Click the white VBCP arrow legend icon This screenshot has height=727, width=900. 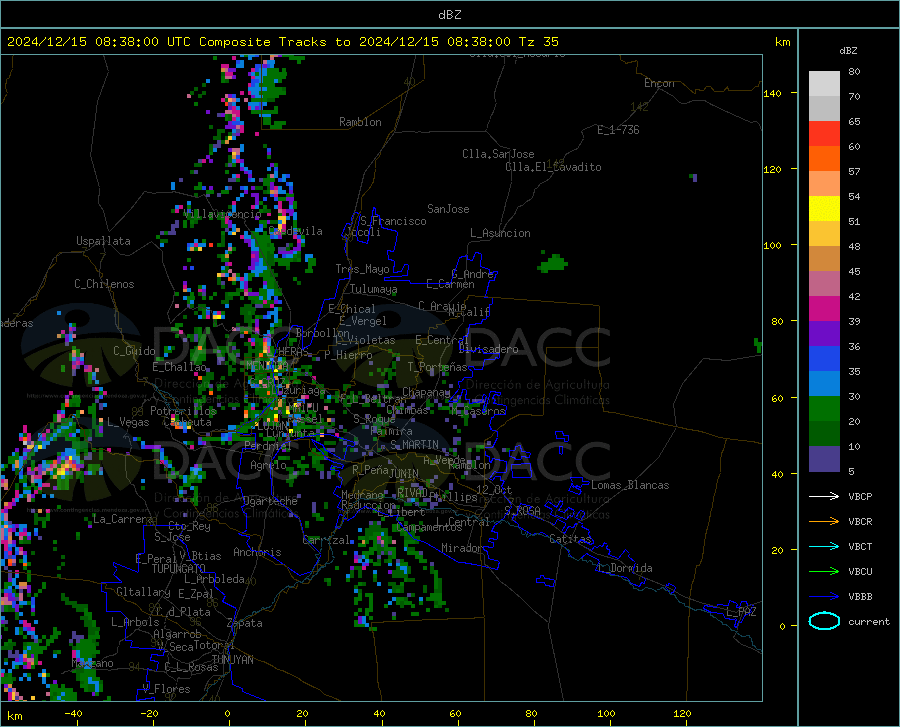click(824, 496)
